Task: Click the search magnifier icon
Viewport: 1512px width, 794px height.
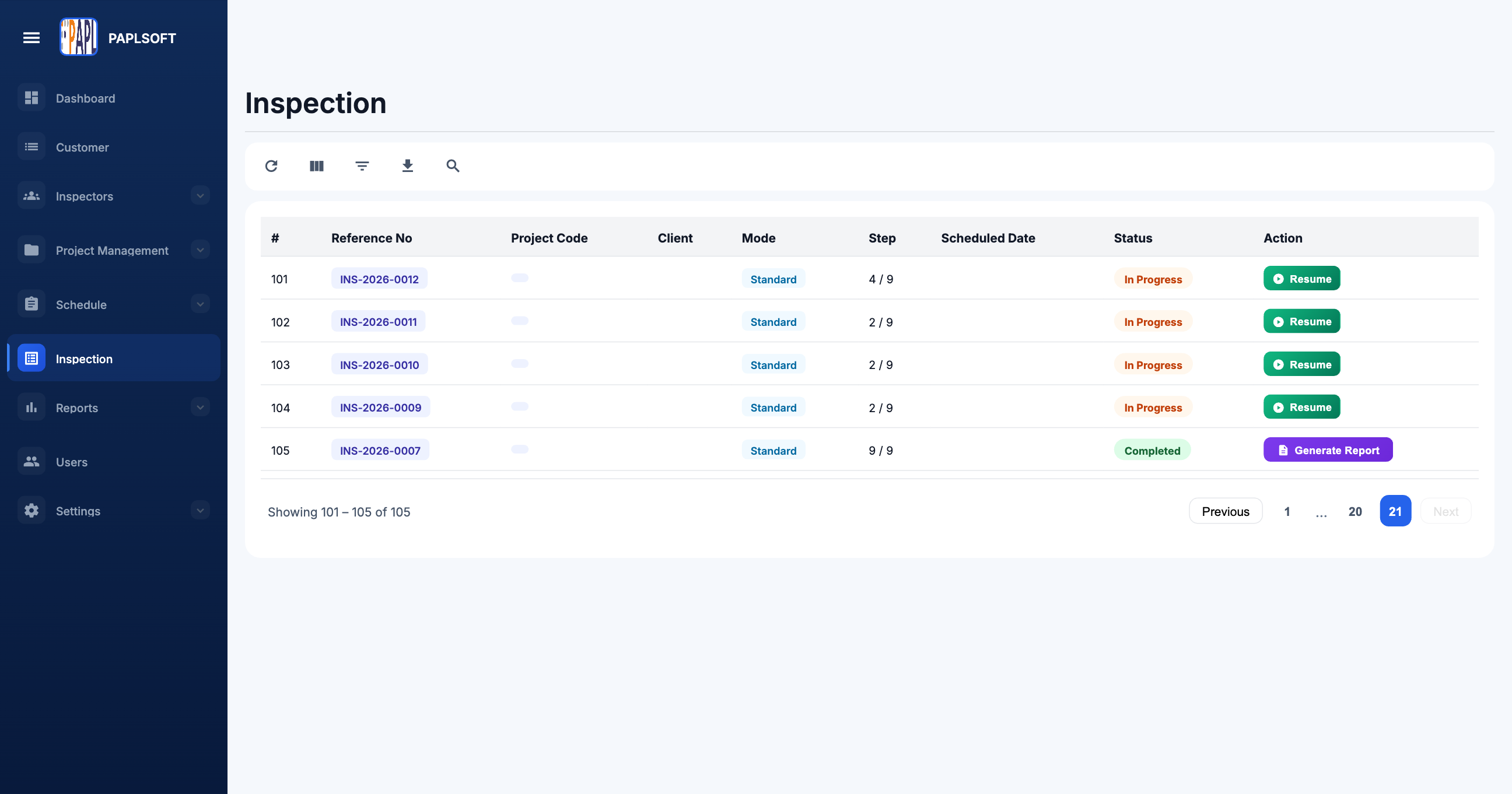Action: [x=453, y=166]
